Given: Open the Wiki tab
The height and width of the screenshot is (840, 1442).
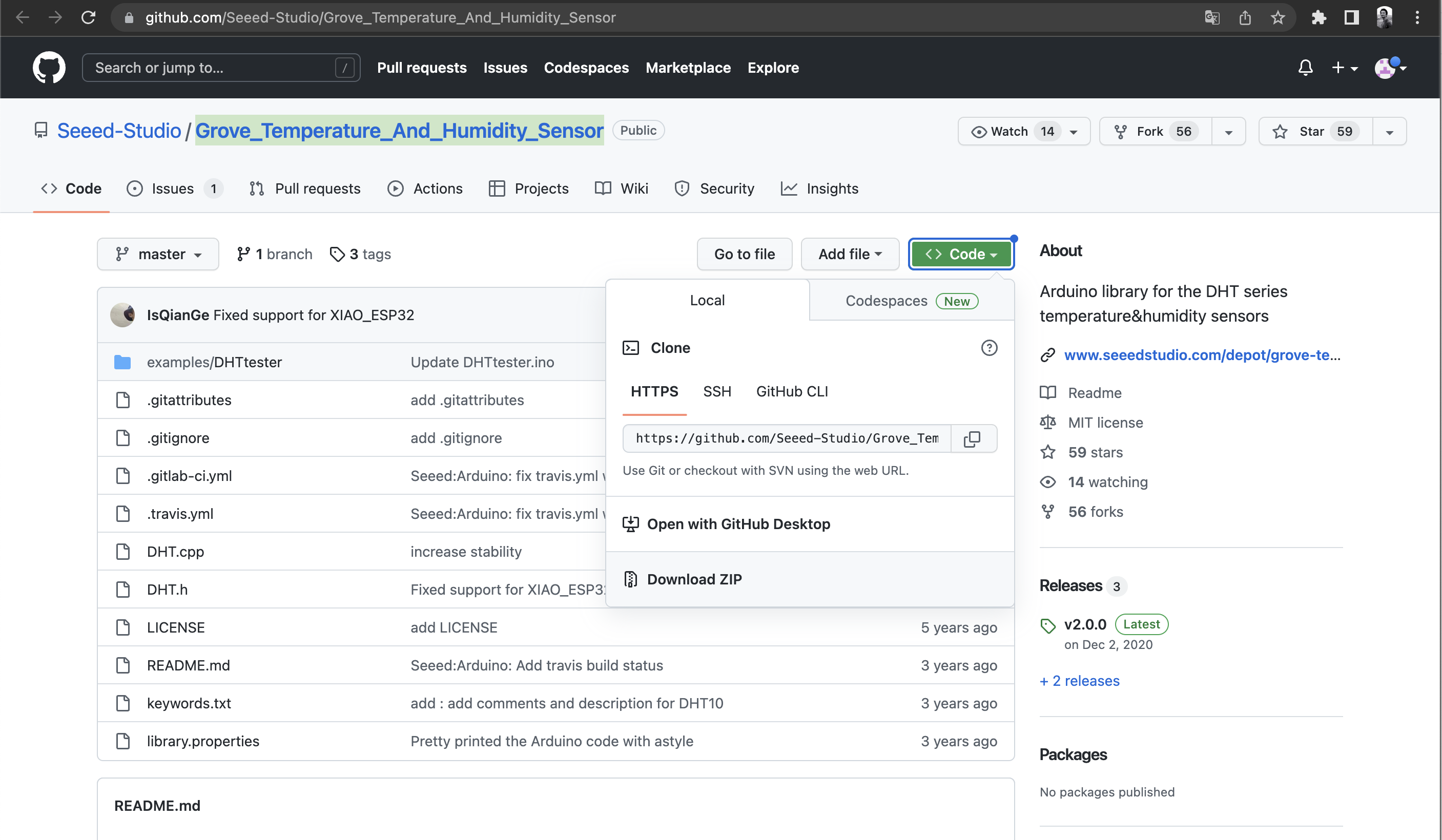Looking at the screenshot, I should tap(622, 188).
